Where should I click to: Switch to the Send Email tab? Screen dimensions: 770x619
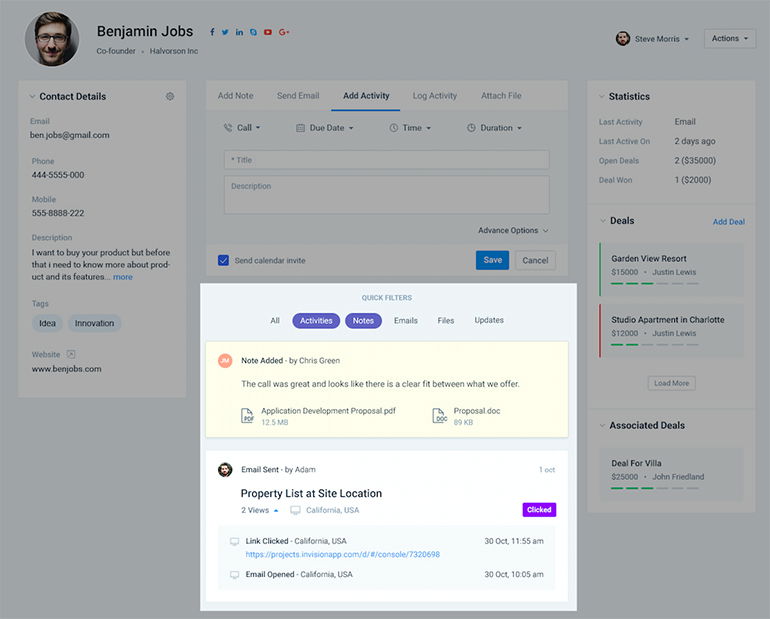pos(298,96)
